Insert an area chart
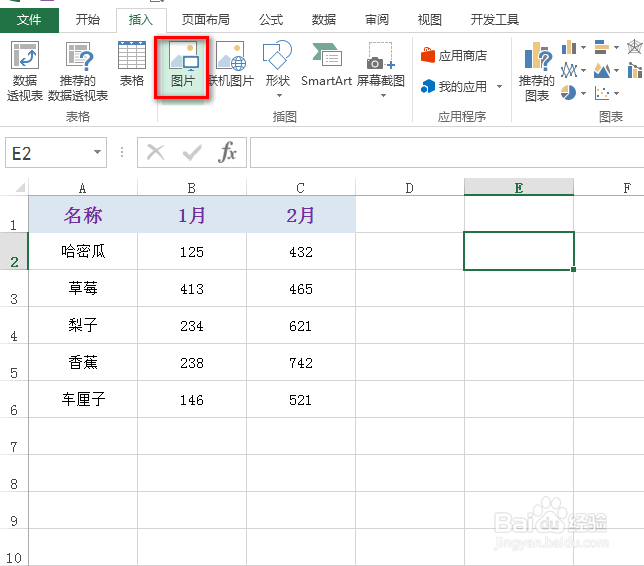Image resolution: width=644 pixels, height=566 pixels. point(602,70)
